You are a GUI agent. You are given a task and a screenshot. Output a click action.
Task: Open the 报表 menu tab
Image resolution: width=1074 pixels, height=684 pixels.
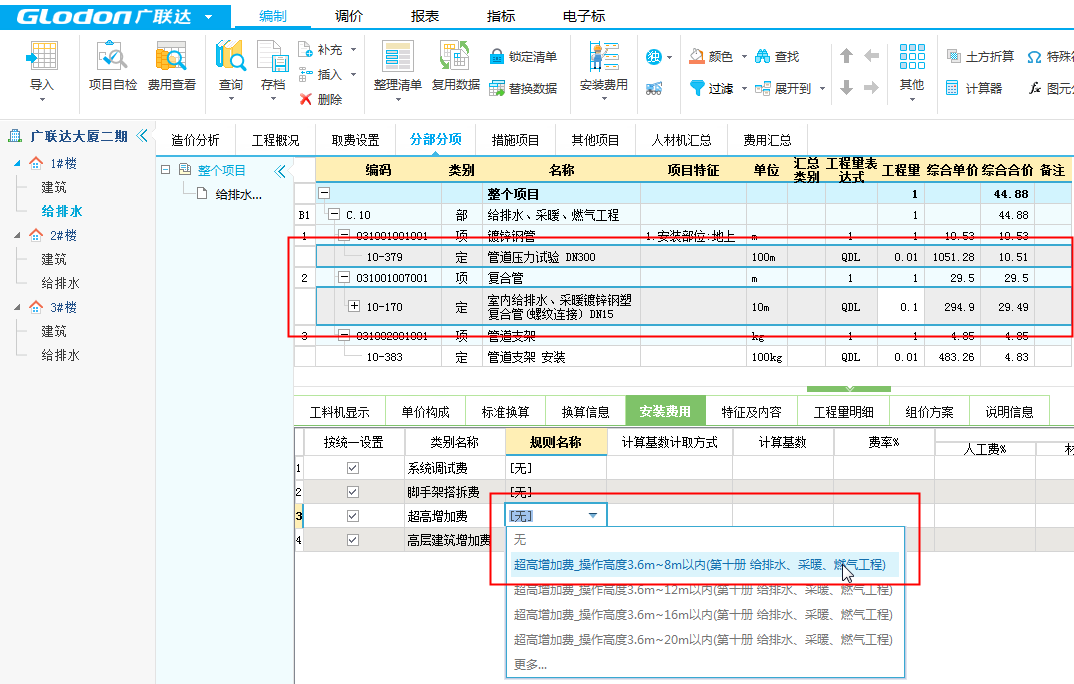coord(425,16)
